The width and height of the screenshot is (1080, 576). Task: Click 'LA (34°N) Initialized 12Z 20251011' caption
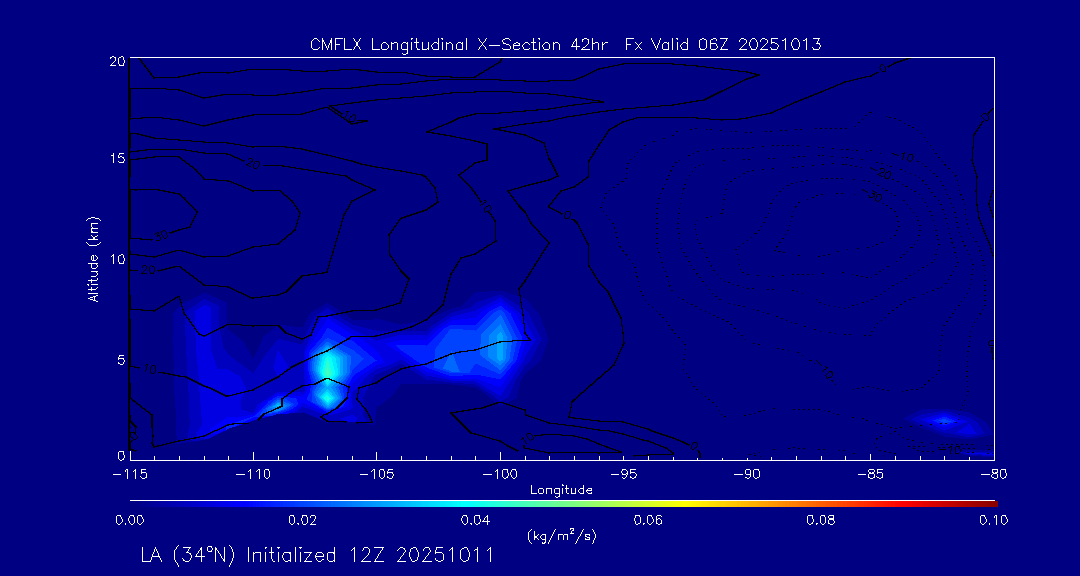pyautogui.click(x=317, y=555)
